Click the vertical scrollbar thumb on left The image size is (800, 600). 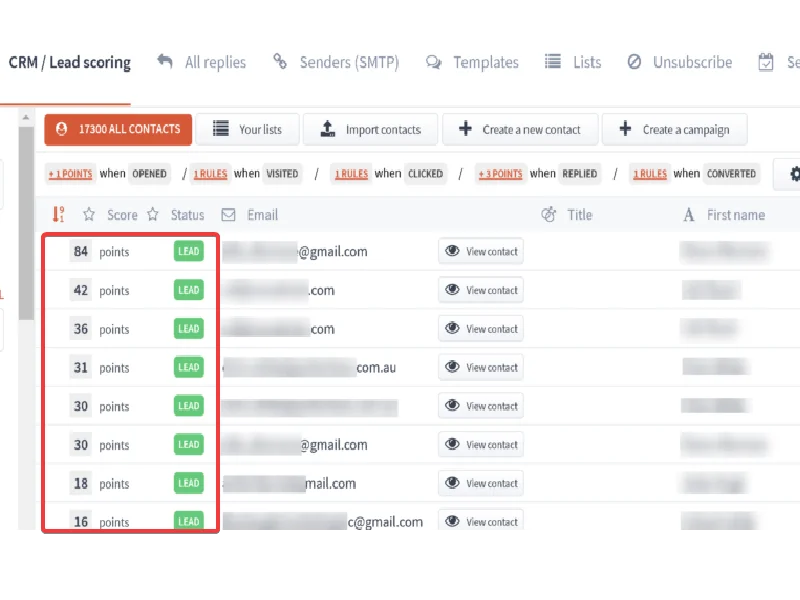[26, 223]
